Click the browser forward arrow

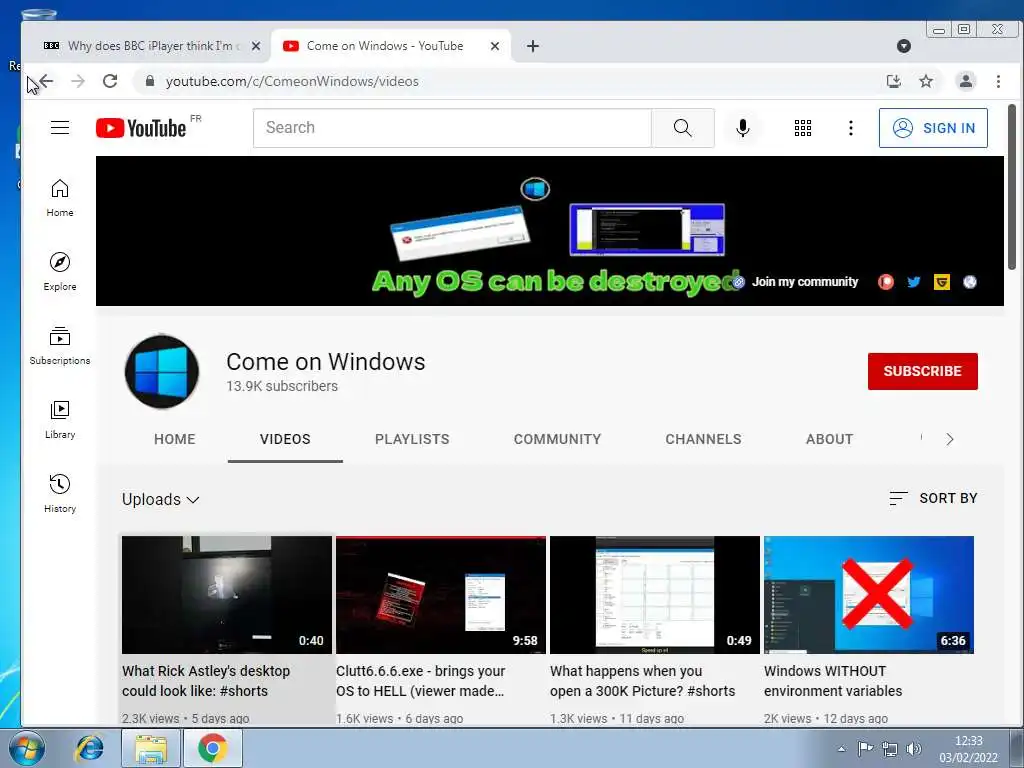click(x=78, y=81)
